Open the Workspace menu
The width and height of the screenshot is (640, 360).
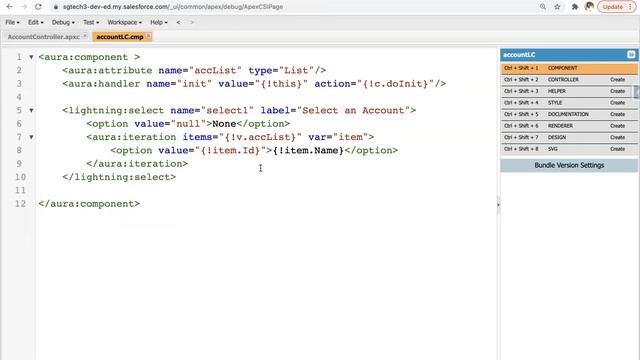click(124, 22)
